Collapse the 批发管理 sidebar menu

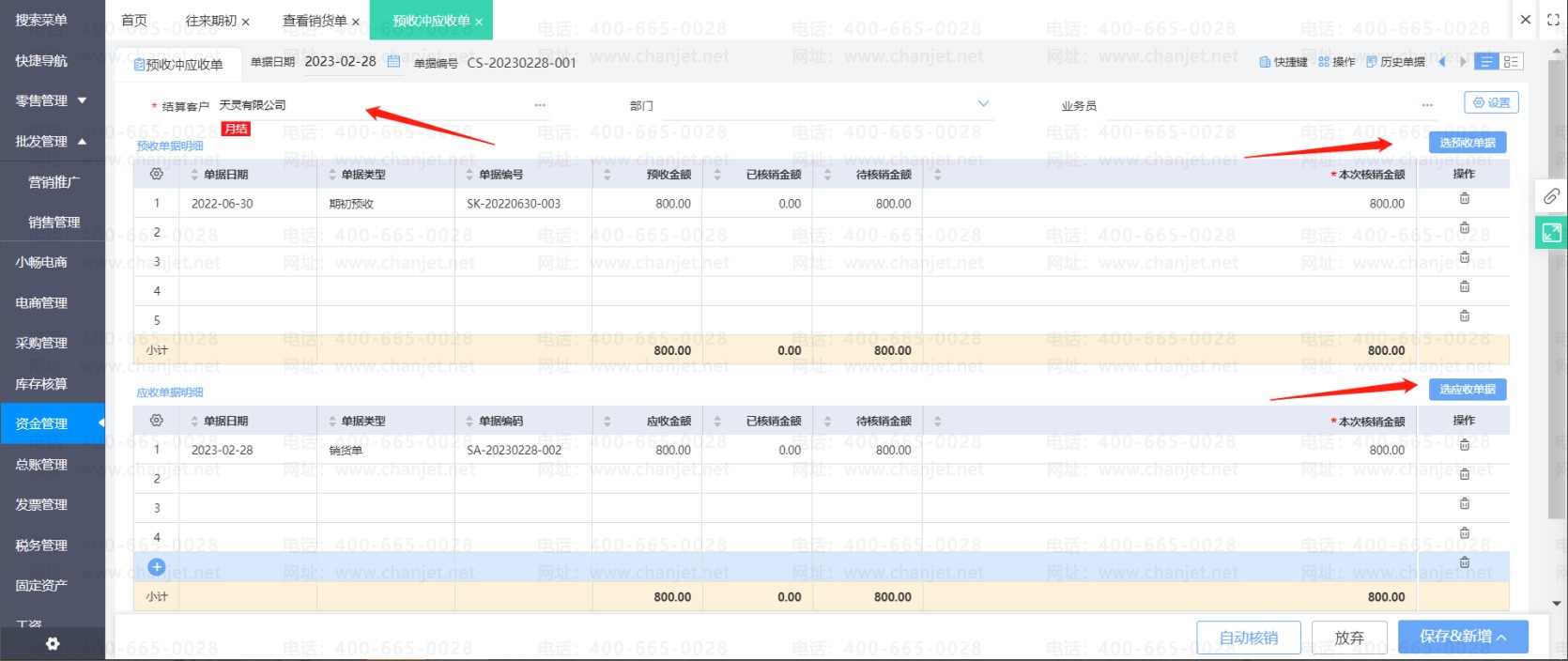(52, 141)
